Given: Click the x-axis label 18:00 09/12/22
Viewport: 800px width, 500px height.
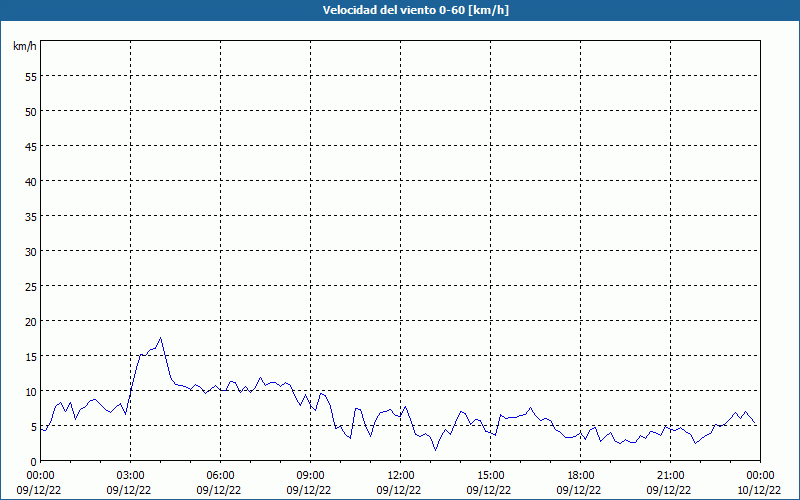Looking at the screenshot, I should point(579,483).
